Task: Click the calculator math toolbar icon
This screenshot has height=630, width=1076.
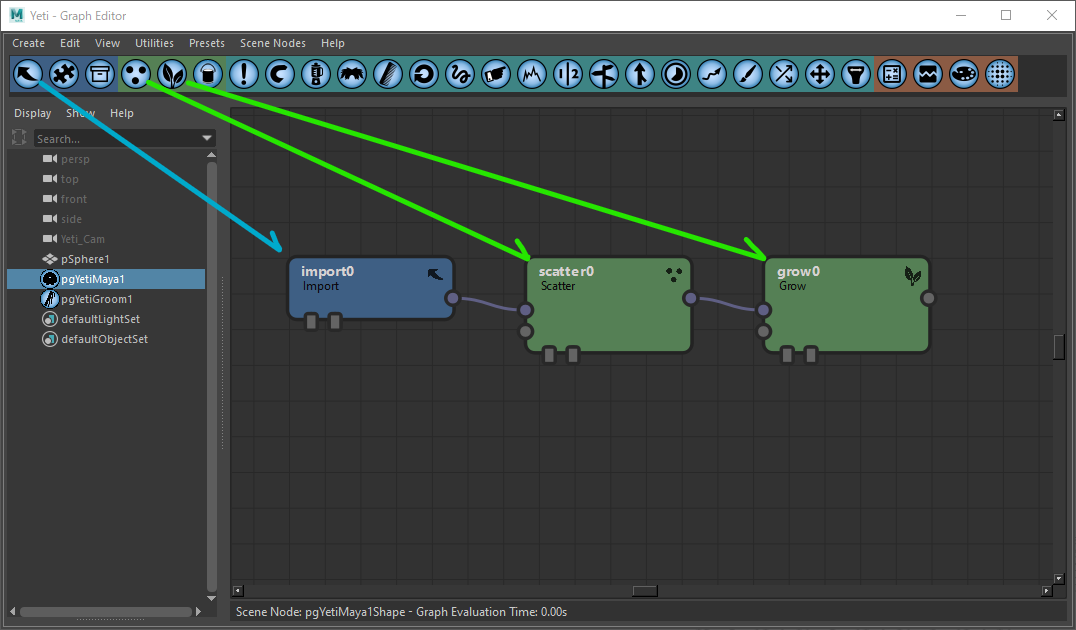Action: [892, 74]
